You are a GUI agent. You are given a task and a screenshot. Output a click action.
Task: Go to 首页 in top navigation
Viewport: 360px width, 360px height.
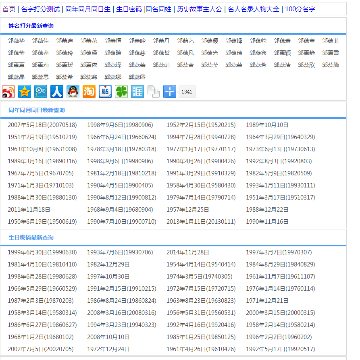click(x=9, y=9)
